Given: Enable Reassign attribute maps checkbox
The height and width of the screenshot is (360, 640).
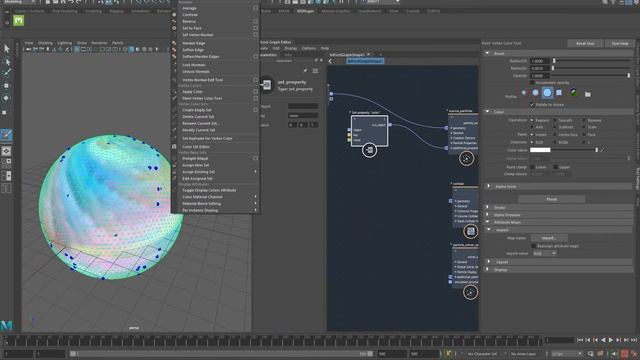Looking at the screenshot, I should (x=533, y=246).
